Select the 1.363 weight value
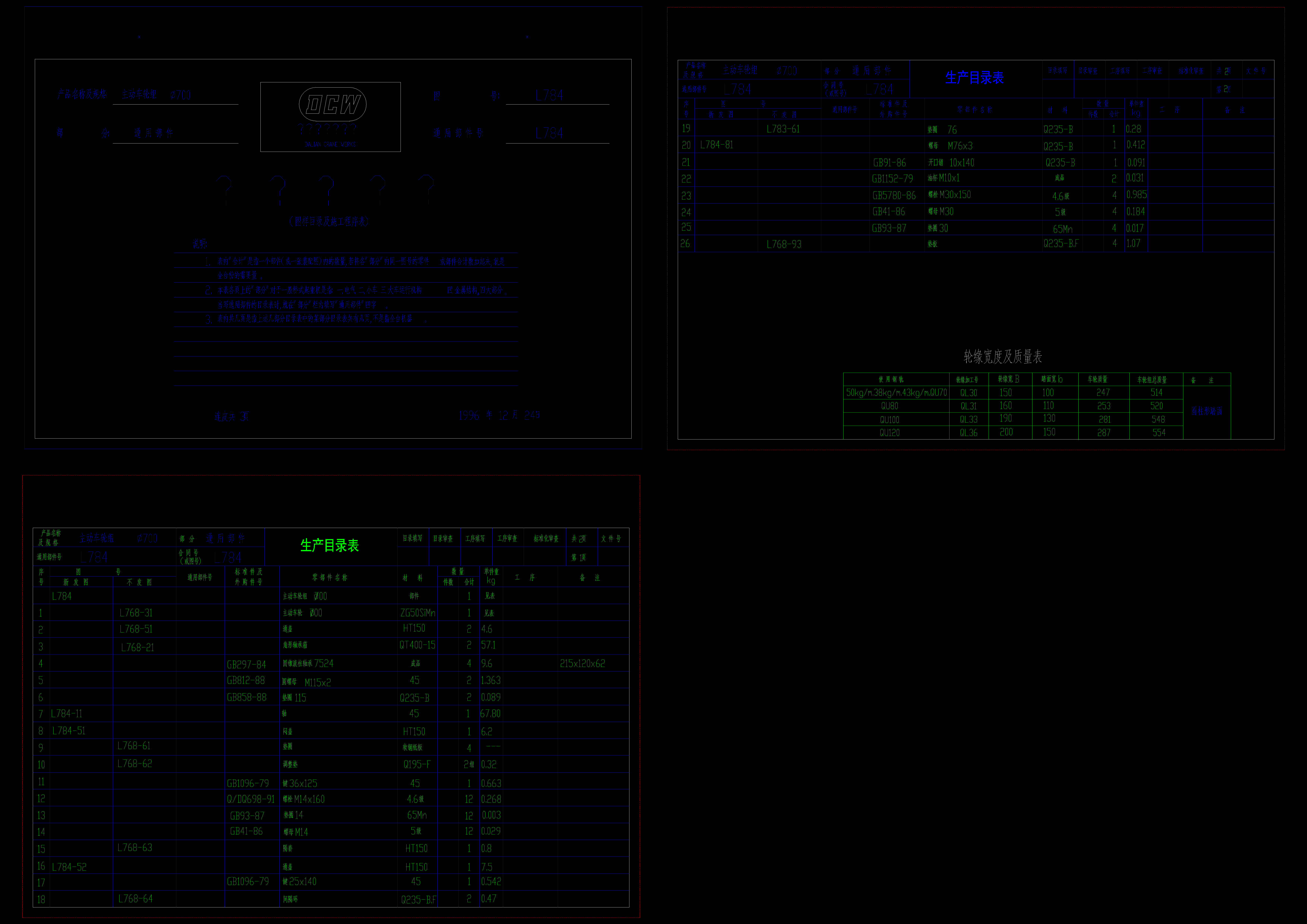Image resolution: width=1307 pixels, height=924 pixels. (x=491, y=680)
